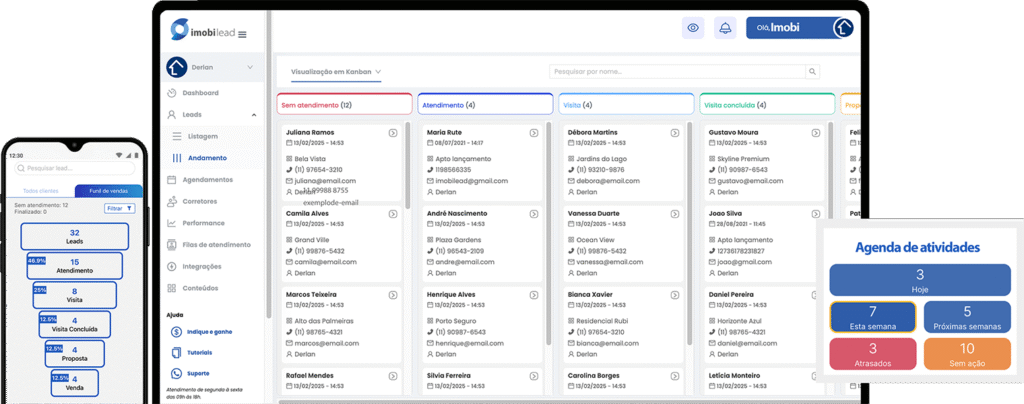
Task: Open Agendamentos calendar in sidebar
Action: pos(207,180)
